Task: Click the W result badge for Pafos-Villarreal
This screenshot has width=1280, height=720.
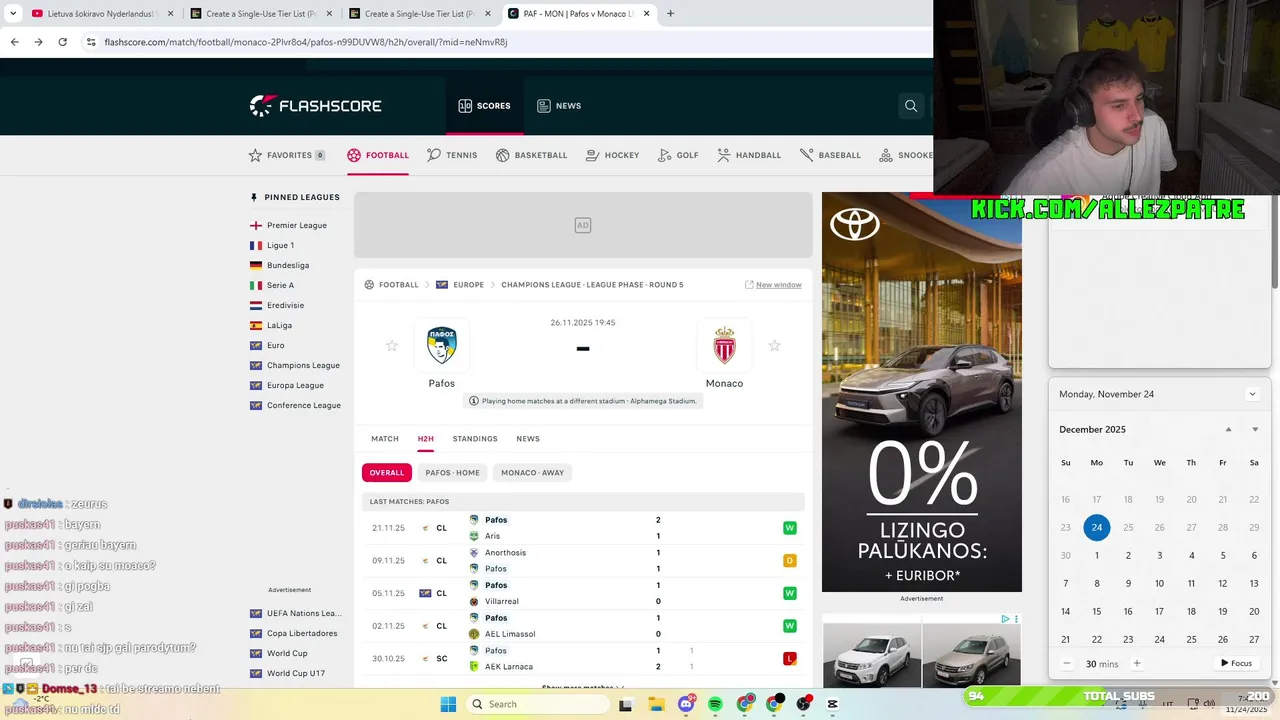Action: click(x=790, y=593)
